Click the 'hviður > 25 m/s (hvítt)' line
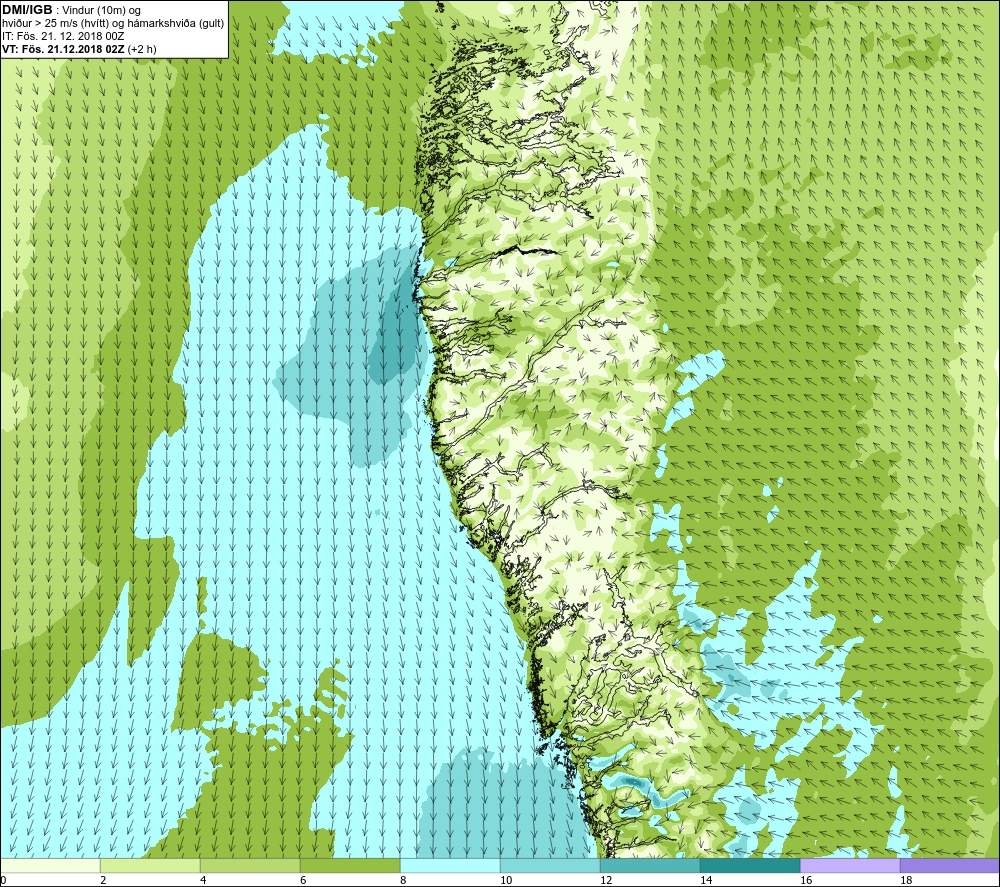Screen dimensions: 1000x887 pos(112,24)
